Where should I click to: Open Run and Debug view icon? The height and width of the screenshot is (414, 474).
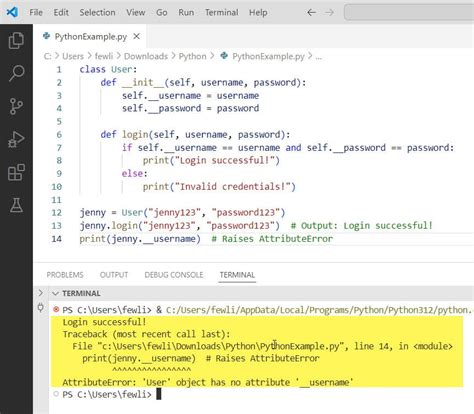(16, 139)
